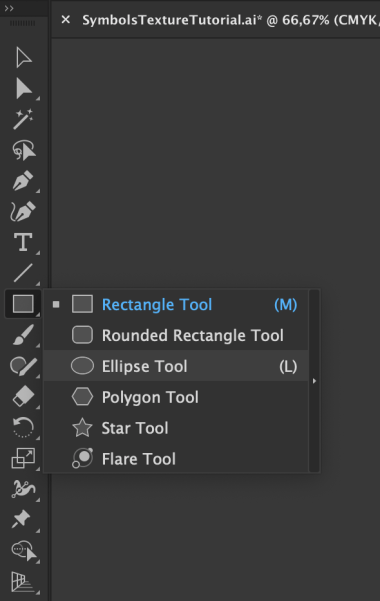This screenshot has height=601, width=380.
Task: Select the Pen tool
Action: (x=23, y=181)
